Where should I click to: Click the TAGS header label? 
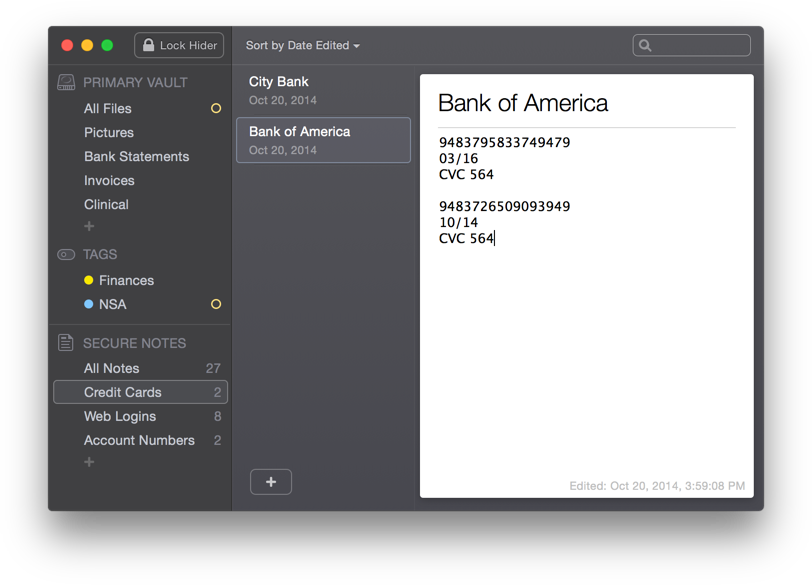[x=100, y=254]
